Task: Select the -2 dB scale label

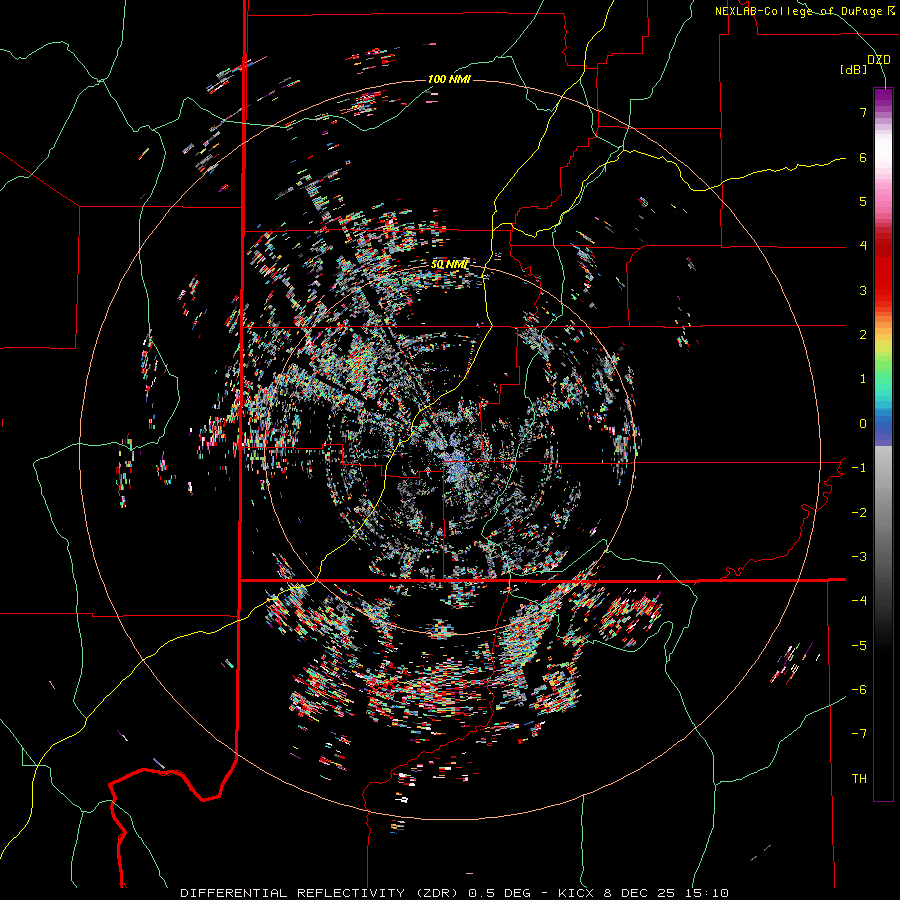Action: pos(859,513)
